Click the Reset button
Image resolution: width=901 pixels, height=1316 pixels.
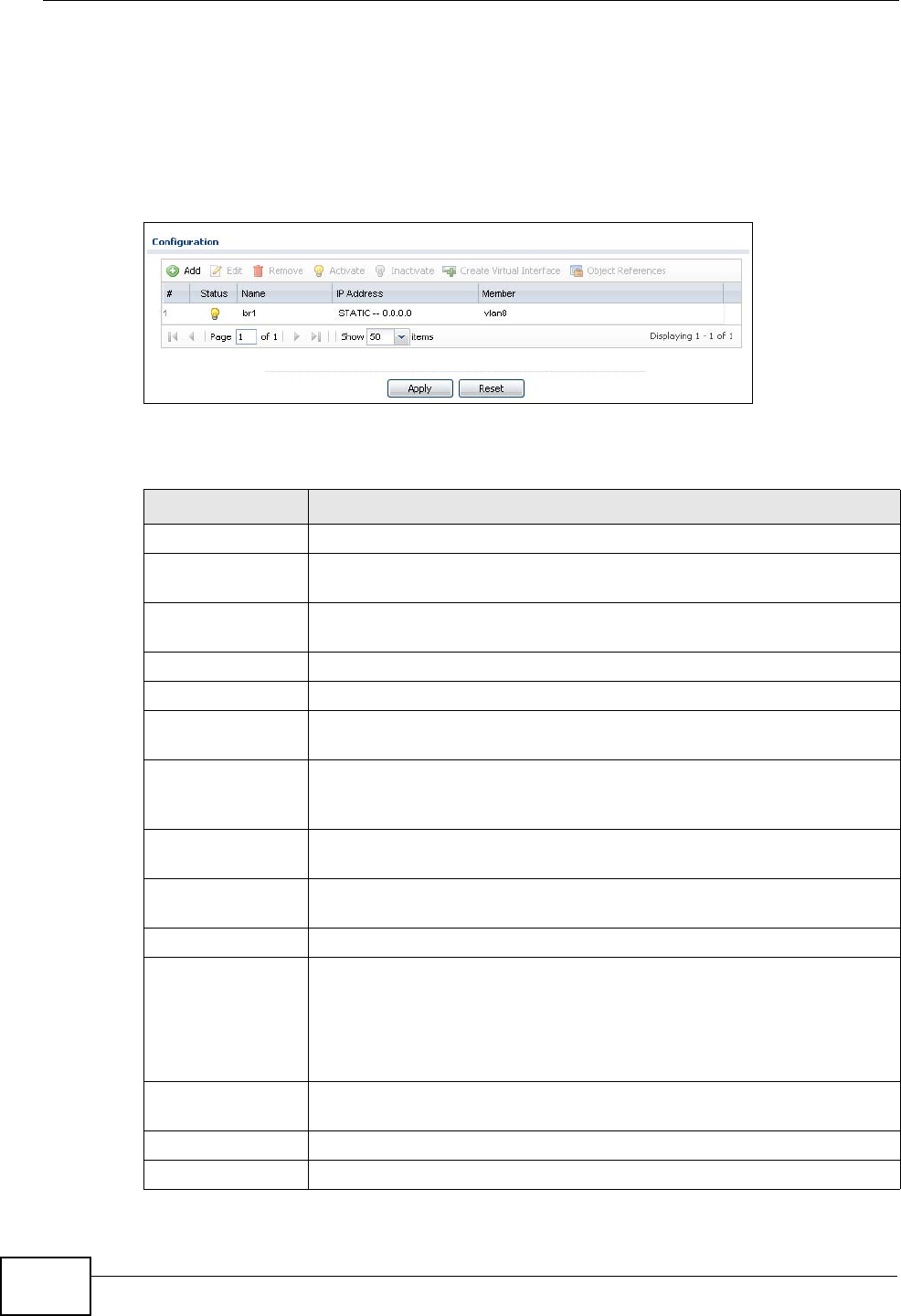pos(492,388)
